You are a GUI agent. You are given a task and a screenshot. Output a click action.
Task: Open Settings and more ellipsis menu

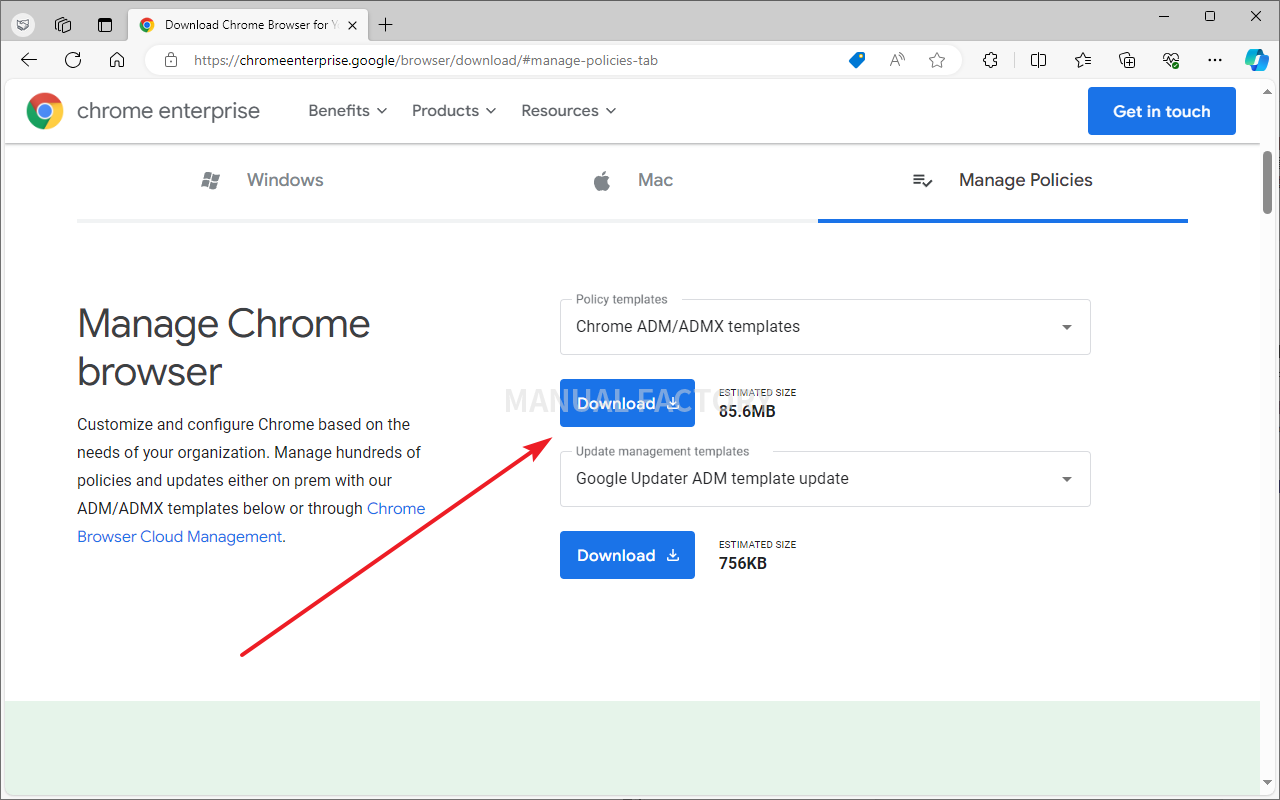click(1215, 60)
